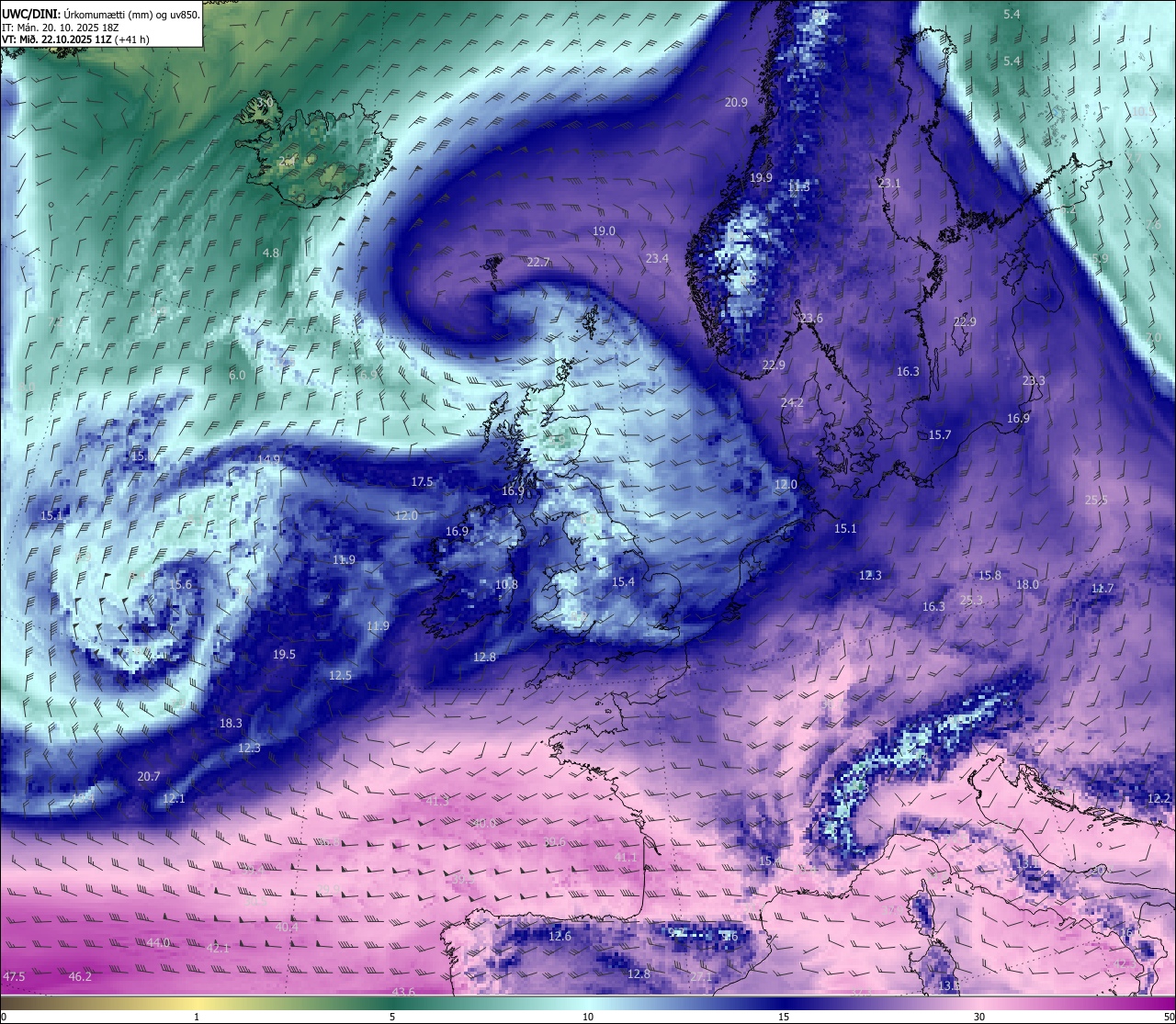
Task: Click the 15.4 value over England
Action: click(x=624, y=582)
